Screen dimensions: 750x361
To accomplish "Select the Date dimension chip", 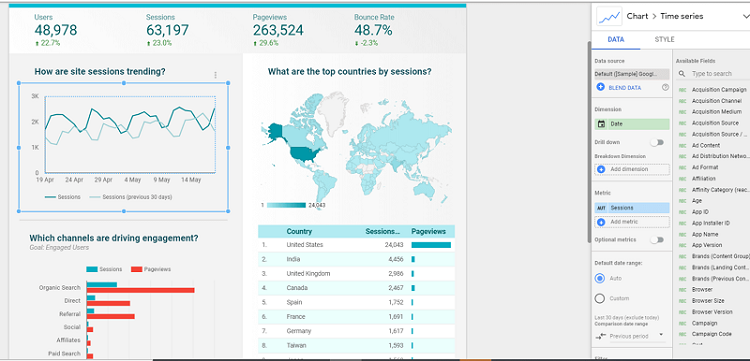I will [632, 124].
